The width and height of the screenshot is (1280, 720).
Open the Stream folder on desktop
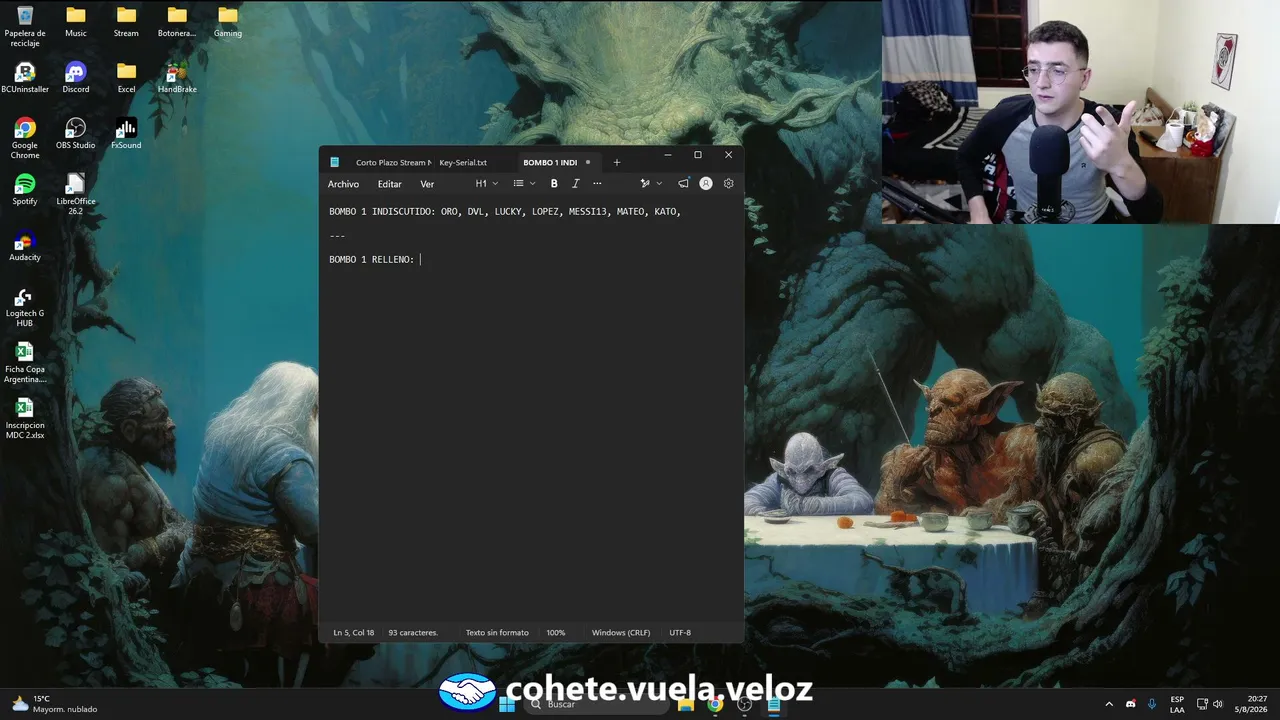pyautogui.click(x=126, y=21)
